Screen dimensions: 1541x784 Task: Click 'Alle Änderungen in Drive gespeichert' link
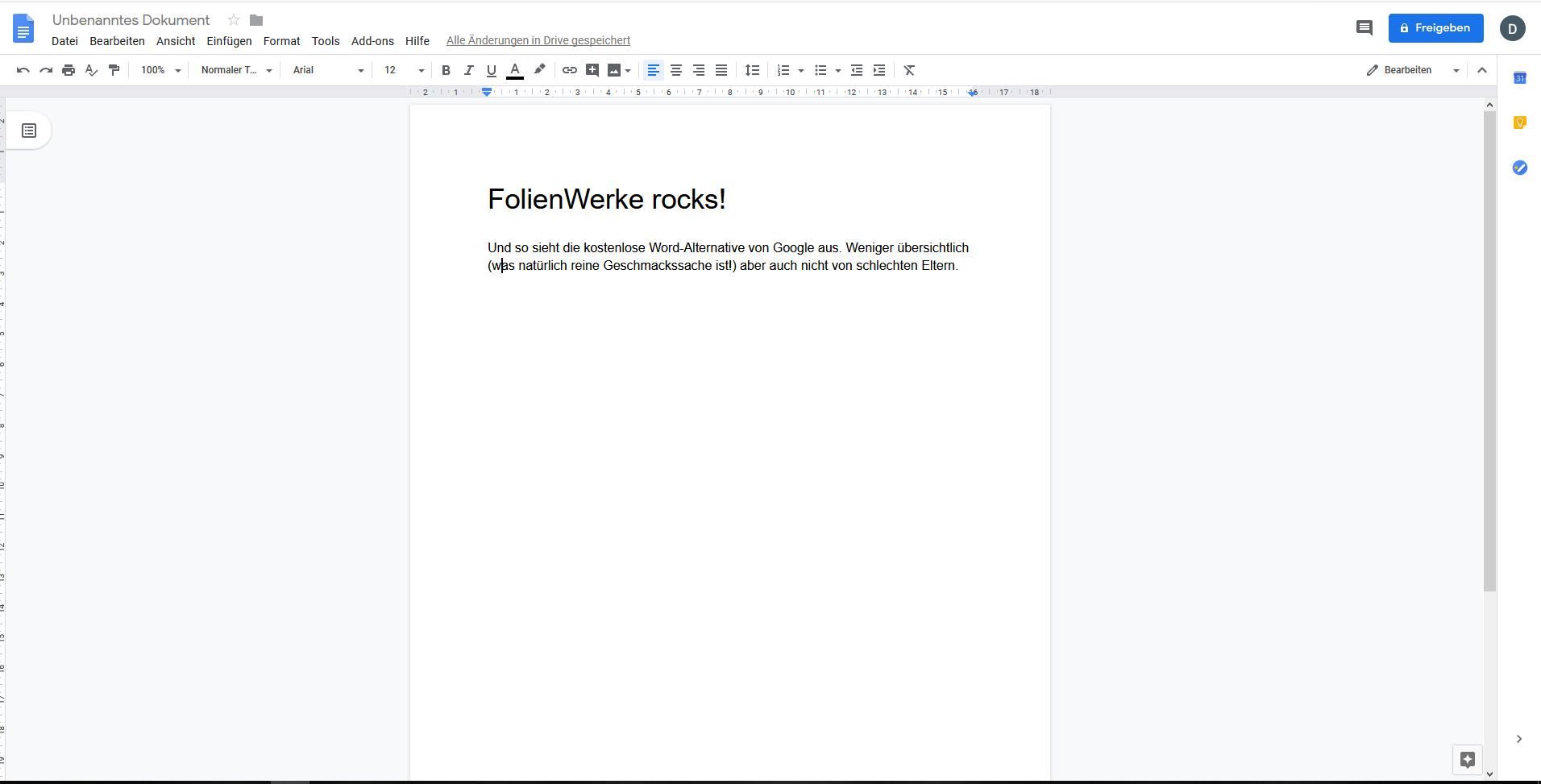[x=538, y=41]
